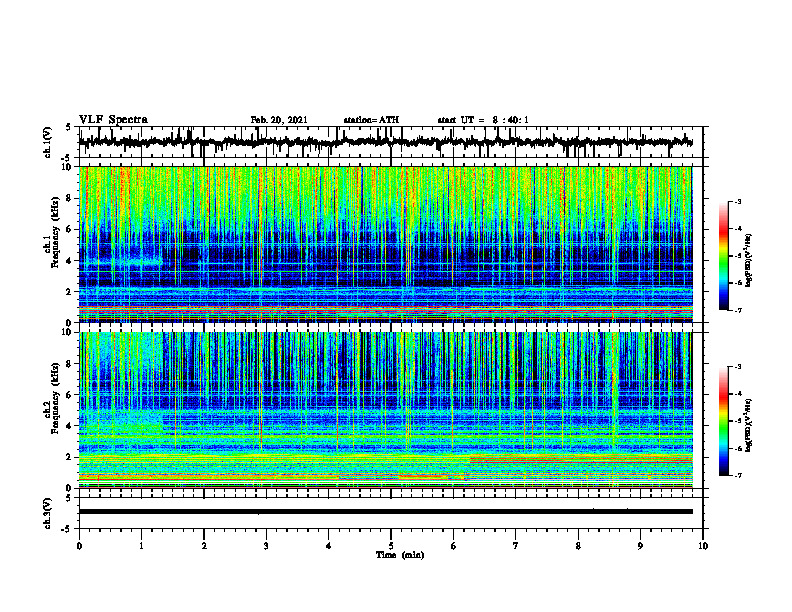Click the "5" volt tick on ch.3(V) axis
792x612 pixels.
coord(68,498)
